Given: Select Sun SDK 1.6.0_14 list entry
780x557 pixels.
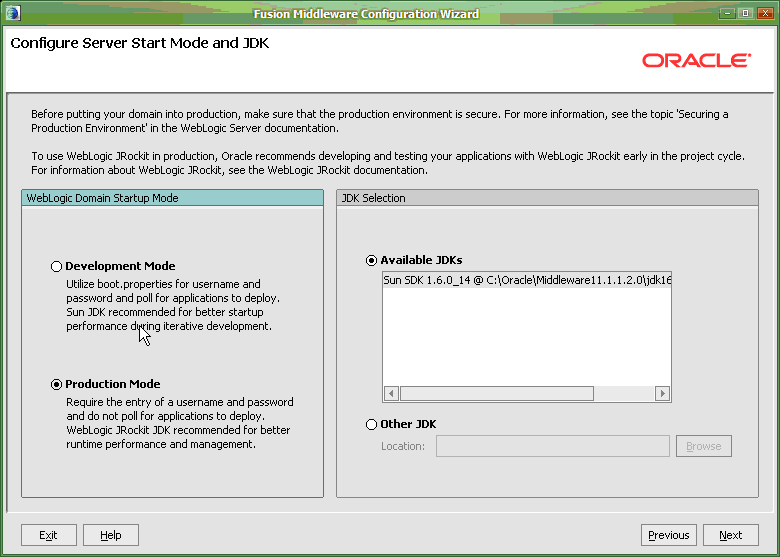Looking at the screenshot, I should coord(527,280).
